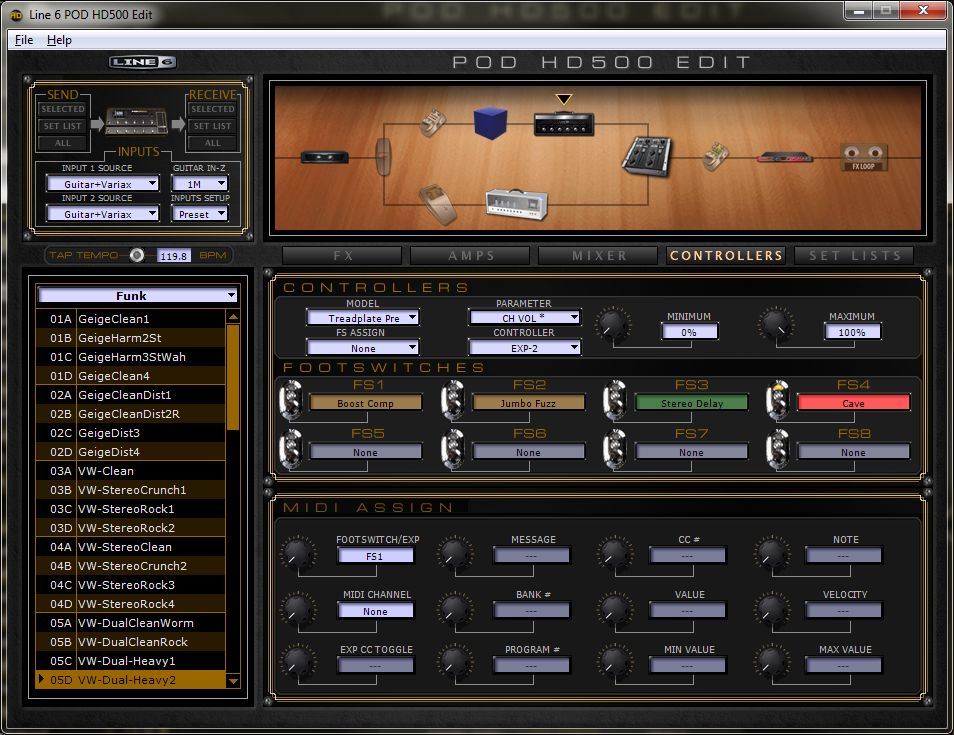Select the white amp head in lower path

[x=517, y=204]
